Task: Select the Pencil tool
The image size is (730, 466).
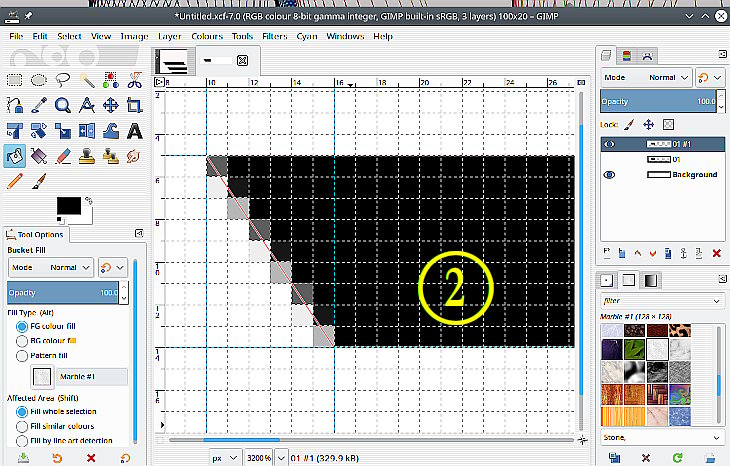Action: point(14,181)
